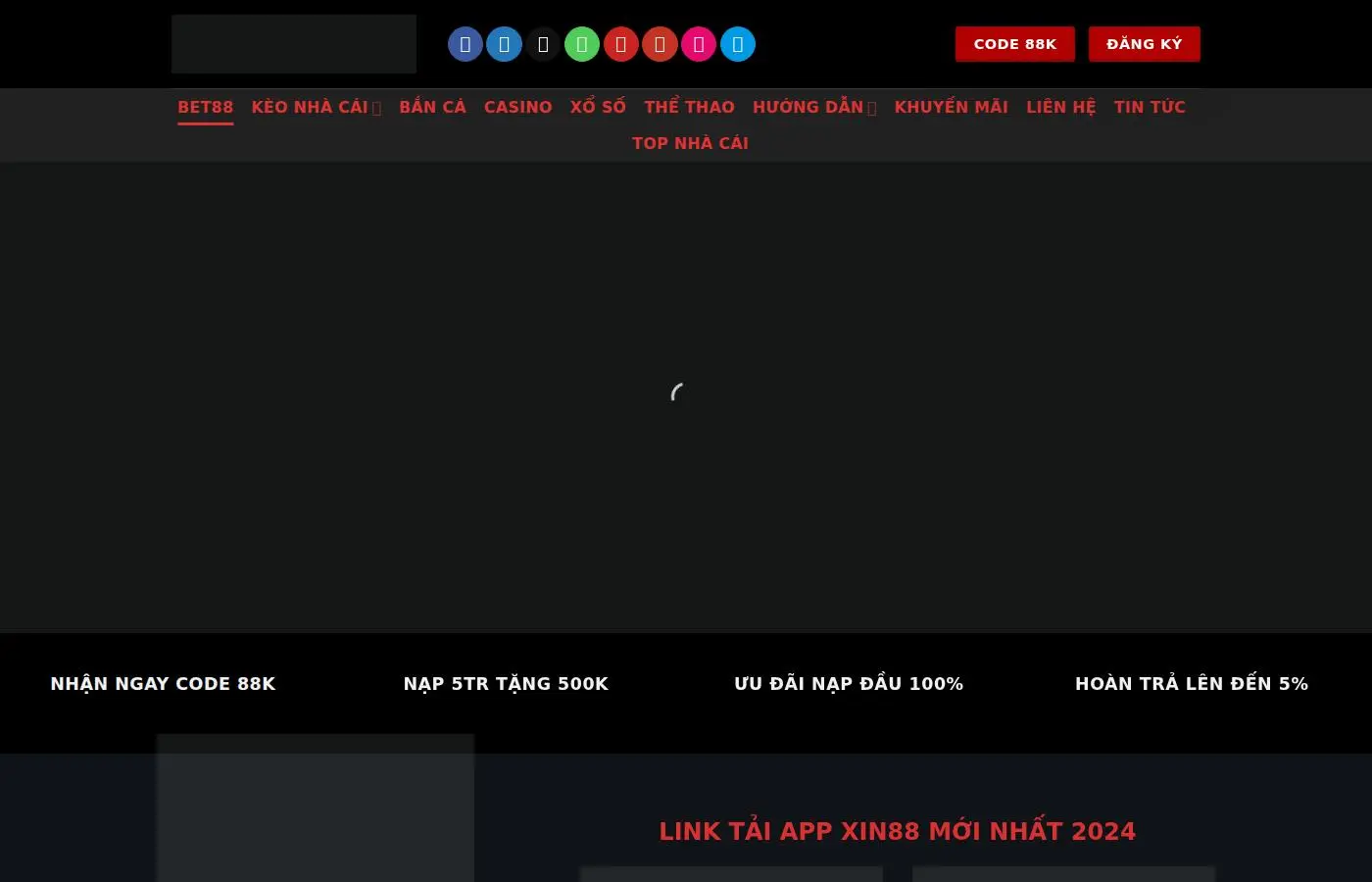The height and width of the screenshot is (882, 1372).
Task: Click the ĐĂNG KÝ button
Action: pos(1145,44)
